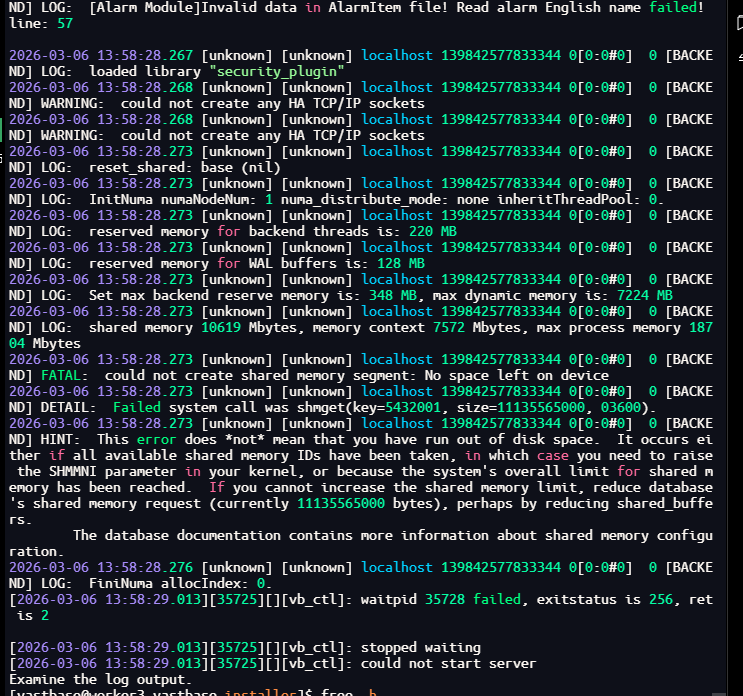Viewport: 743px width, 696px height.
Task: Click the "7224 MB" dynamic memory value
Action: (644, 296)
